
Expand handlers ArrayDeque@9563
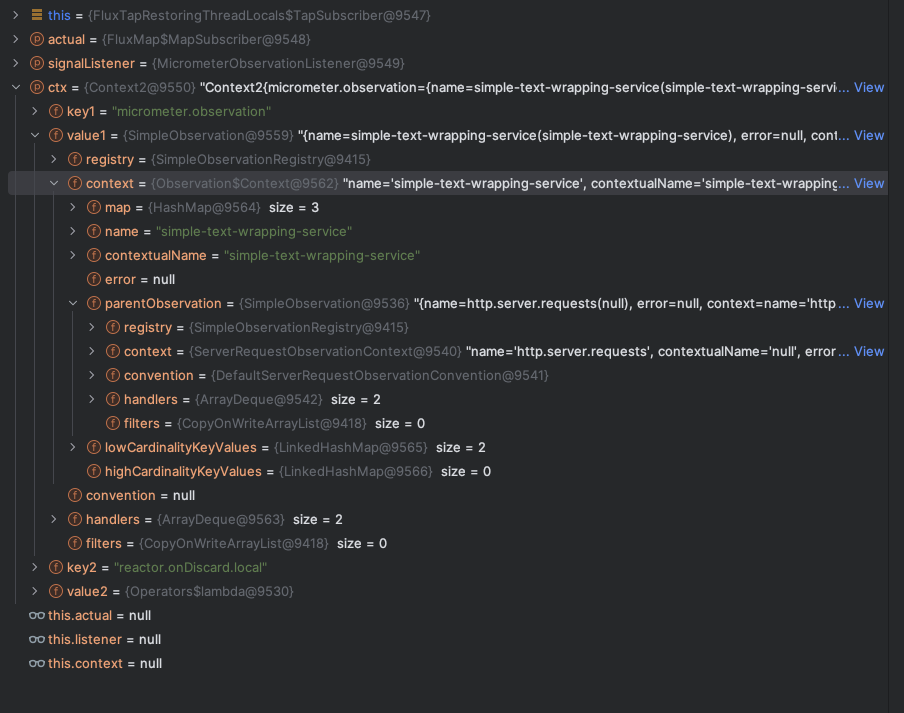(54, 519)
